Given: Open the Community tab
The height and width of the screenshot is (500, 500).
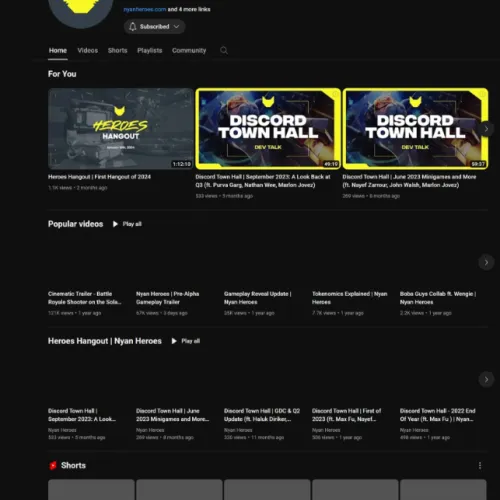Looking at the screenshot, I should pyautogui.click(x=189, y=51).
